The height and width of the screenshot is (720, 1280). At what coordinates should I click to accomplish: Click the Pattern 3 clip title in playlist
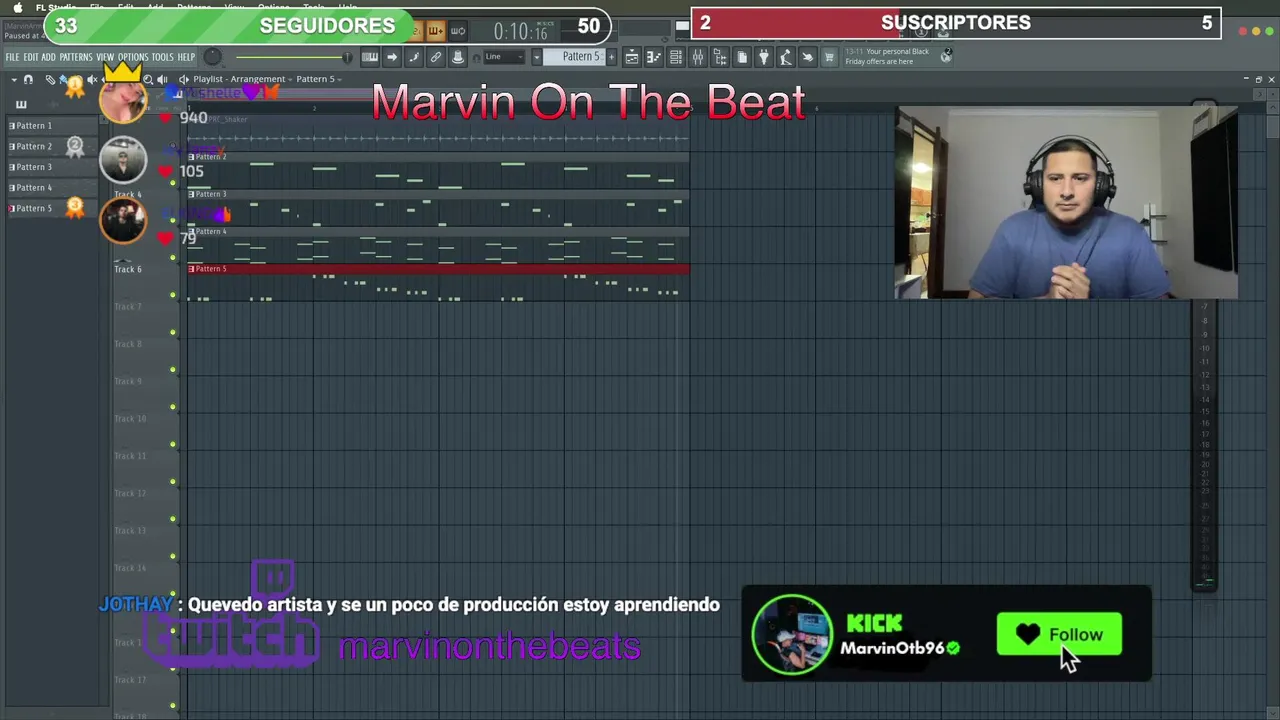tap(210, 194)
